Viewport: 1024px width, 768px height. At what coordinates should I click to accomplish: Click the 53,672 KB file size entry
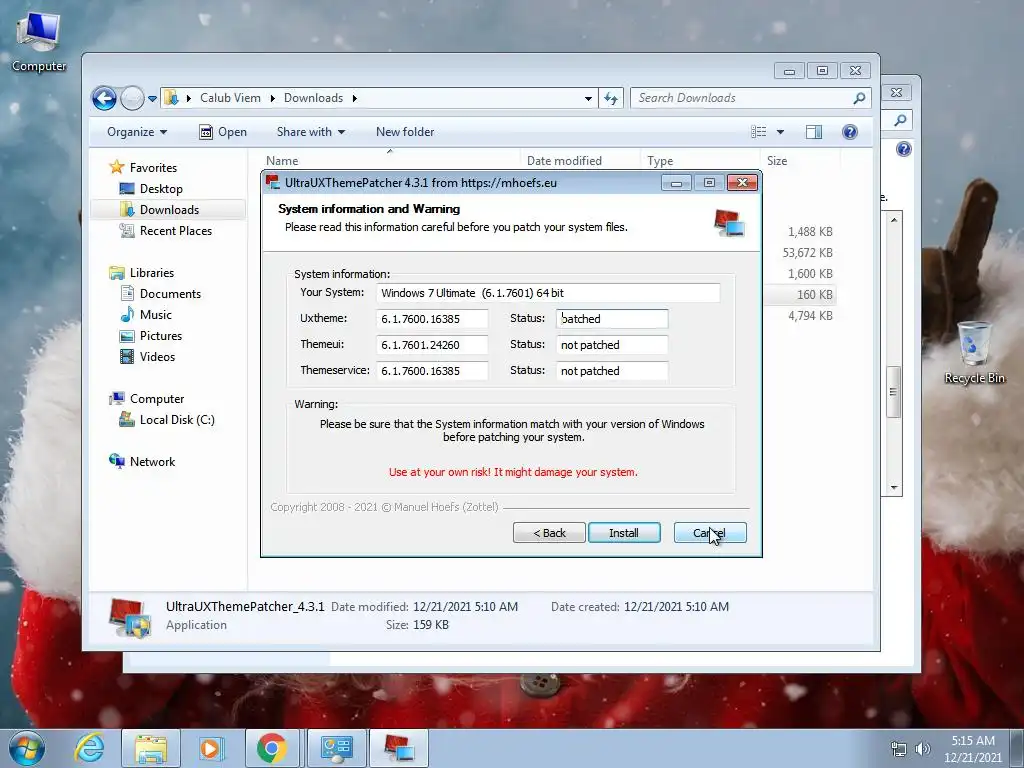click(x=807, y=253)
